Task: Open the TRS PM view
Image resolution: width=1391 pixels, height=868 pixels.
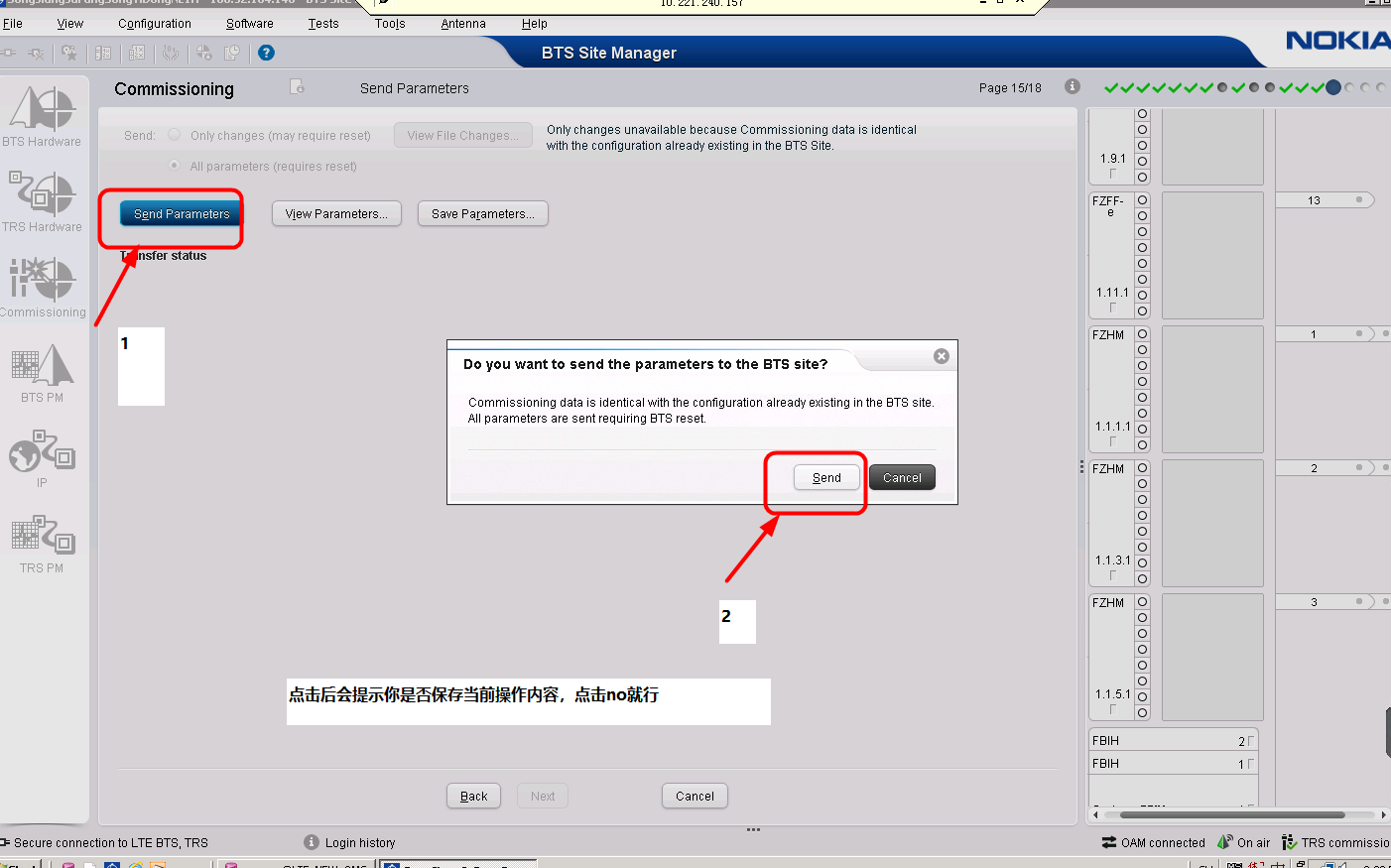Action: tap(42, 543)
